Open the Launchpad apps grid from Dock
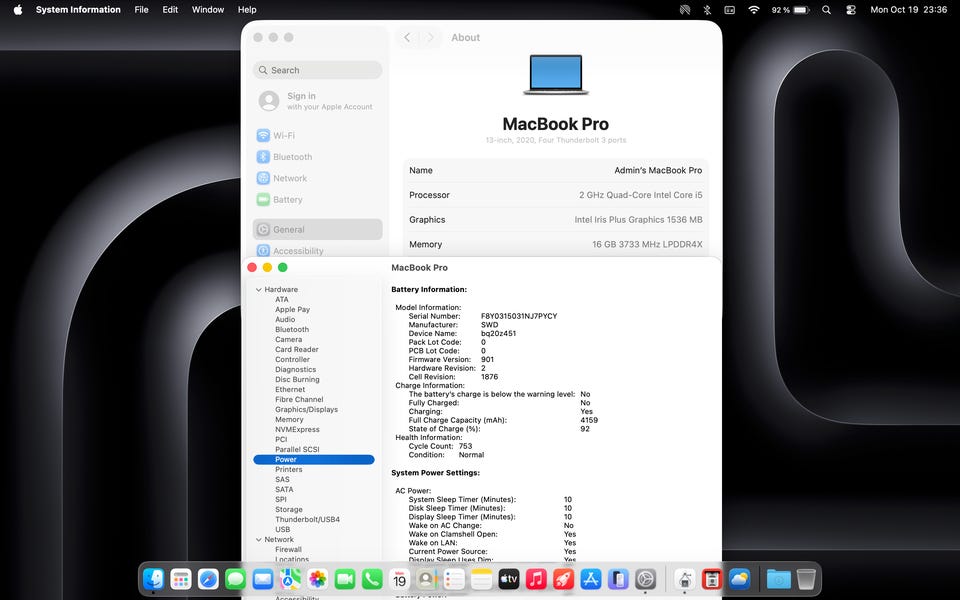Screen dimensions: 960x600 tap(181, 579)
